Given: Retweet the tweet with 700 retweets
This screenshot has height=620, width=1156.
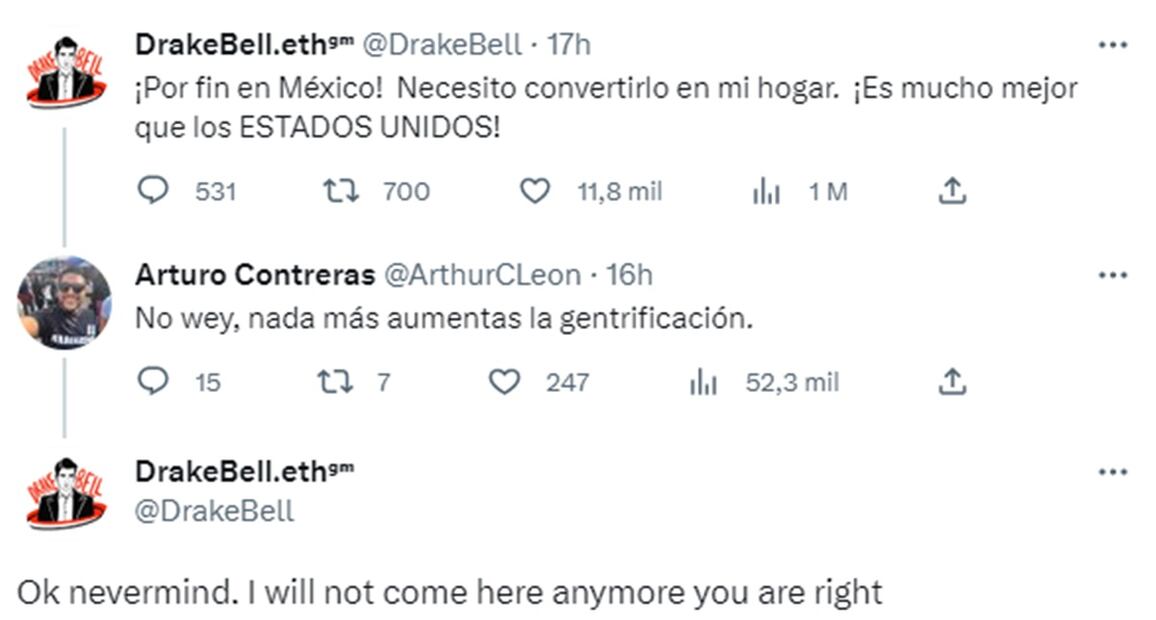Looking at the screenshot, I should [342, 190].
